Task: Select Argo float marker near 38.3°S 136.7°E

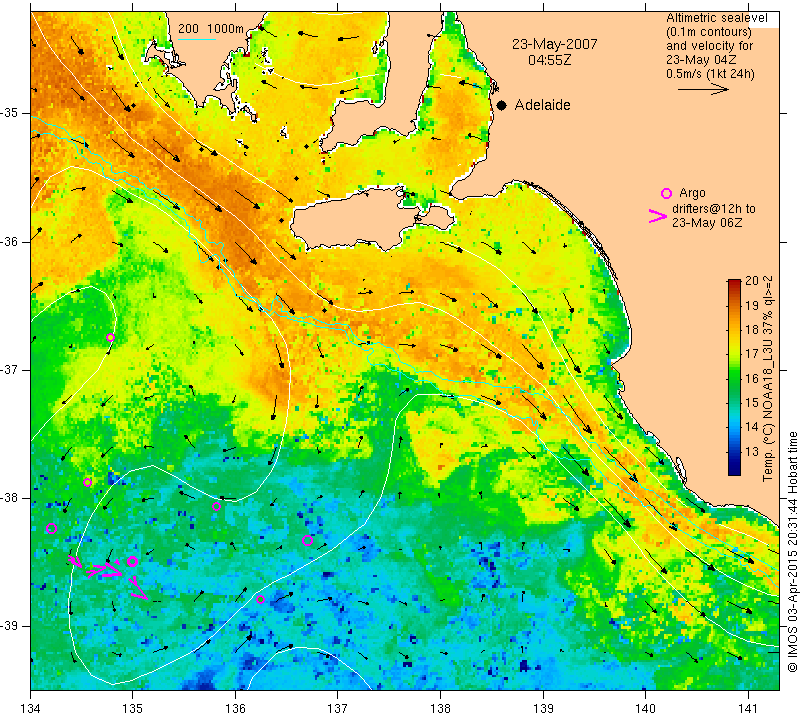Action: pos(307,540)
